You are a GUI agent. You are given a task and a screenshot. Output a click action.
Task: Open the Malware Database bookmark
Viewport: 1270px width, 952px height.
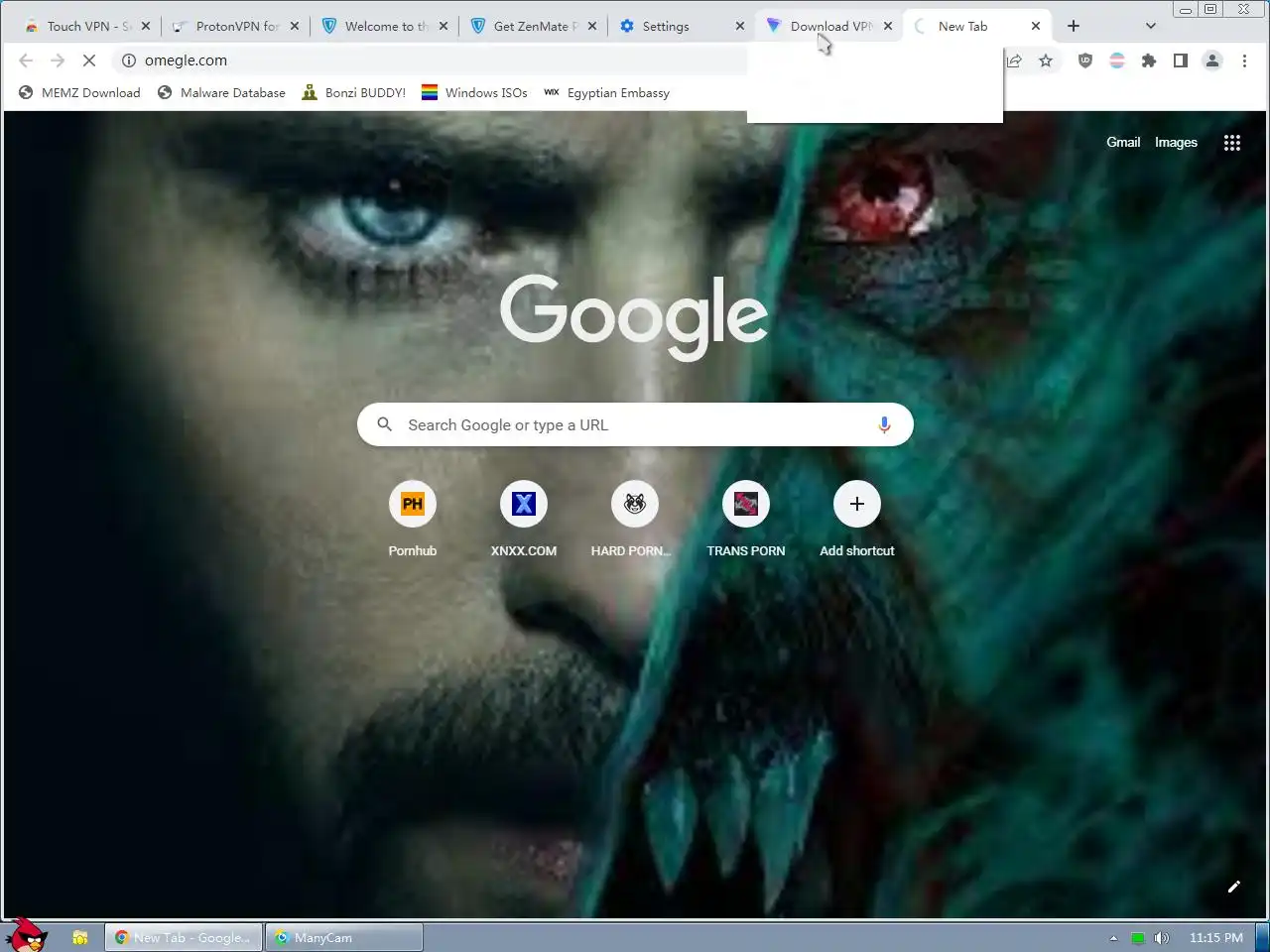tap(221, 93)
